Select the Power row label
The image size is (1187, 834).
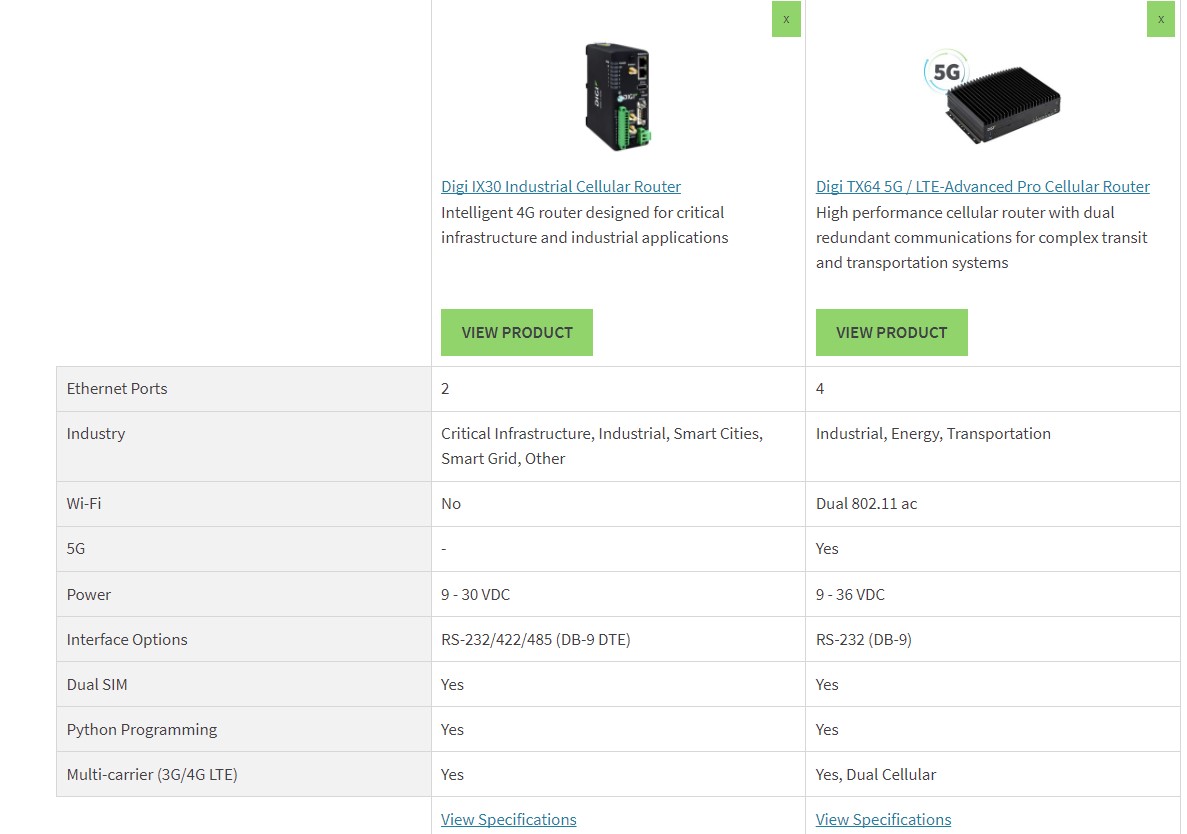tap(89, 595)
